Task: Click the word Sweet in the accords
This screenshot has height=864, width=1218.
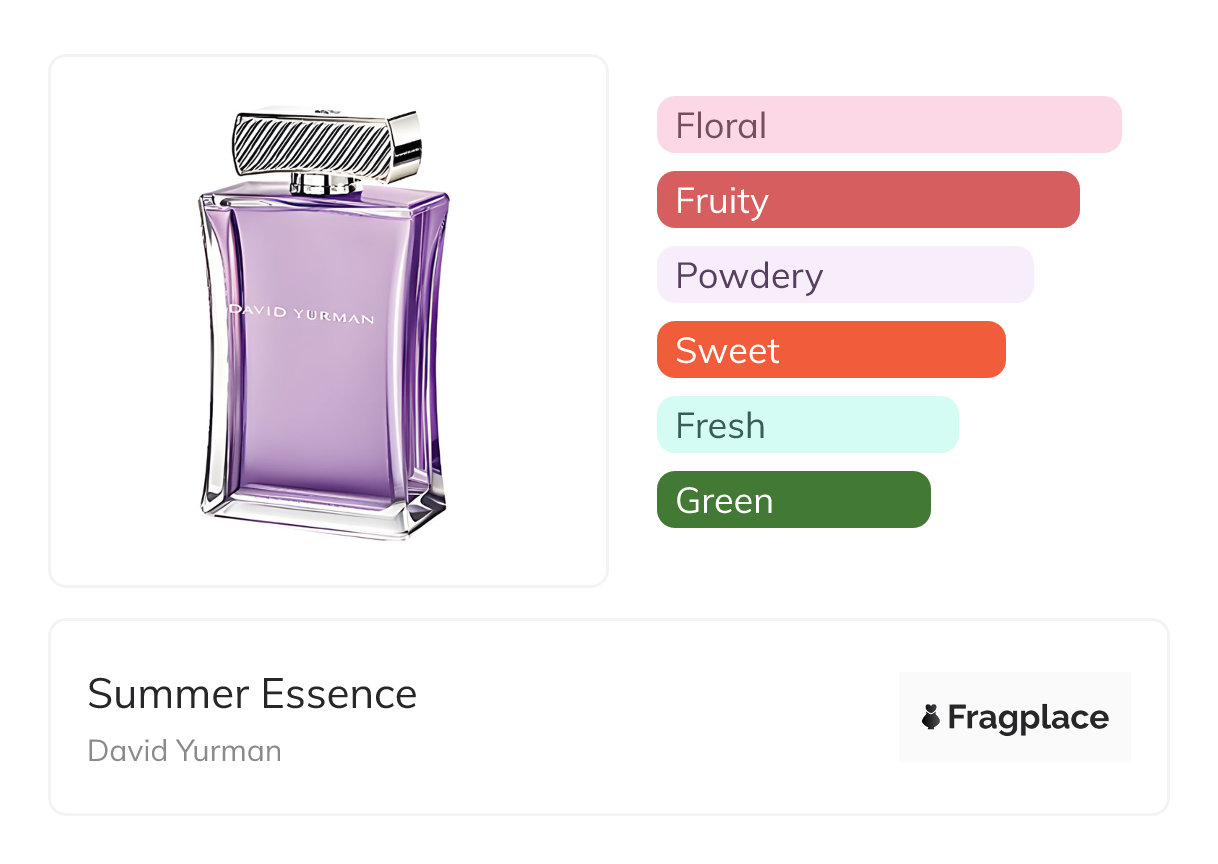Action: point(727,351)
